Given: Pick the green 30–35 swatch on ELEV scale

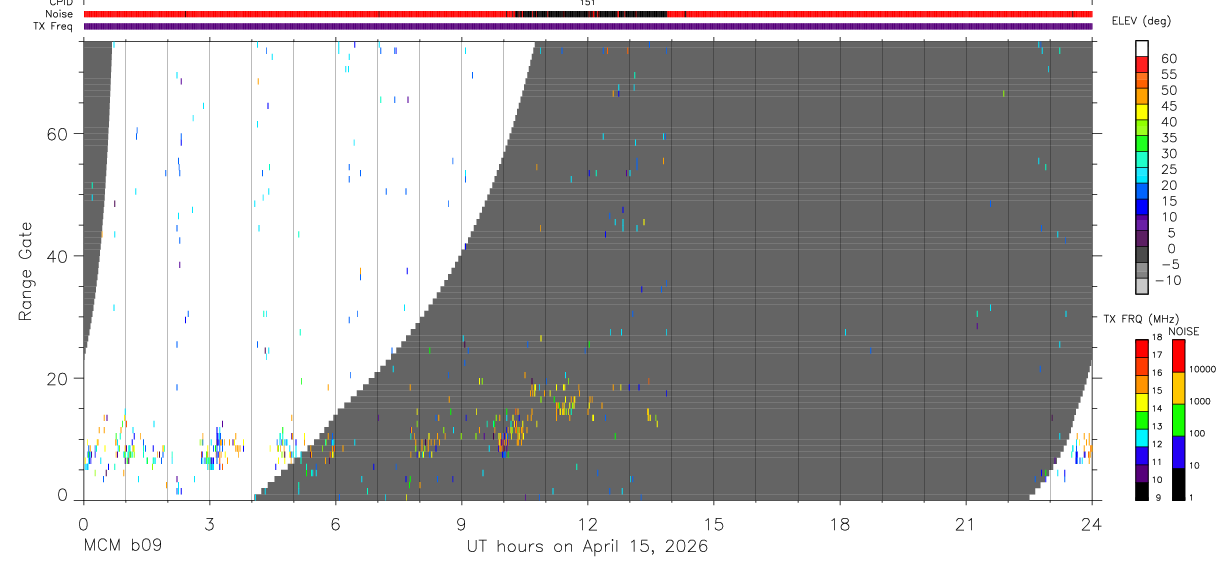Looking at the screenshot, I should click(1142, 145).
